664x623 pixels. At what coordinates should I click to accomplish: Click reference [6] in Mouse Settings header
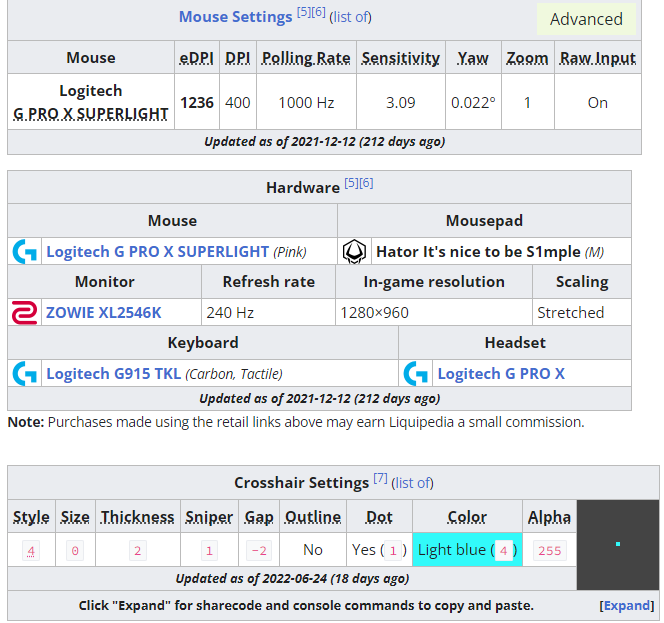318,12
